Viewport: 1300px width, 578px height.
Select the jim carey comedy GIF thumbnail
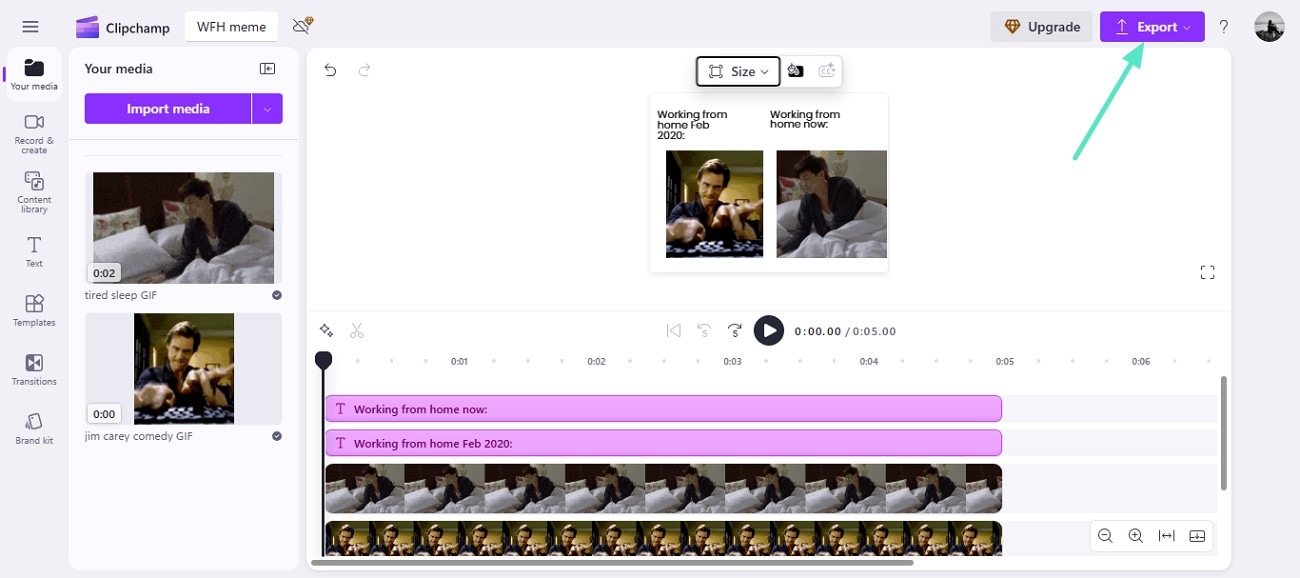(183, 369)
